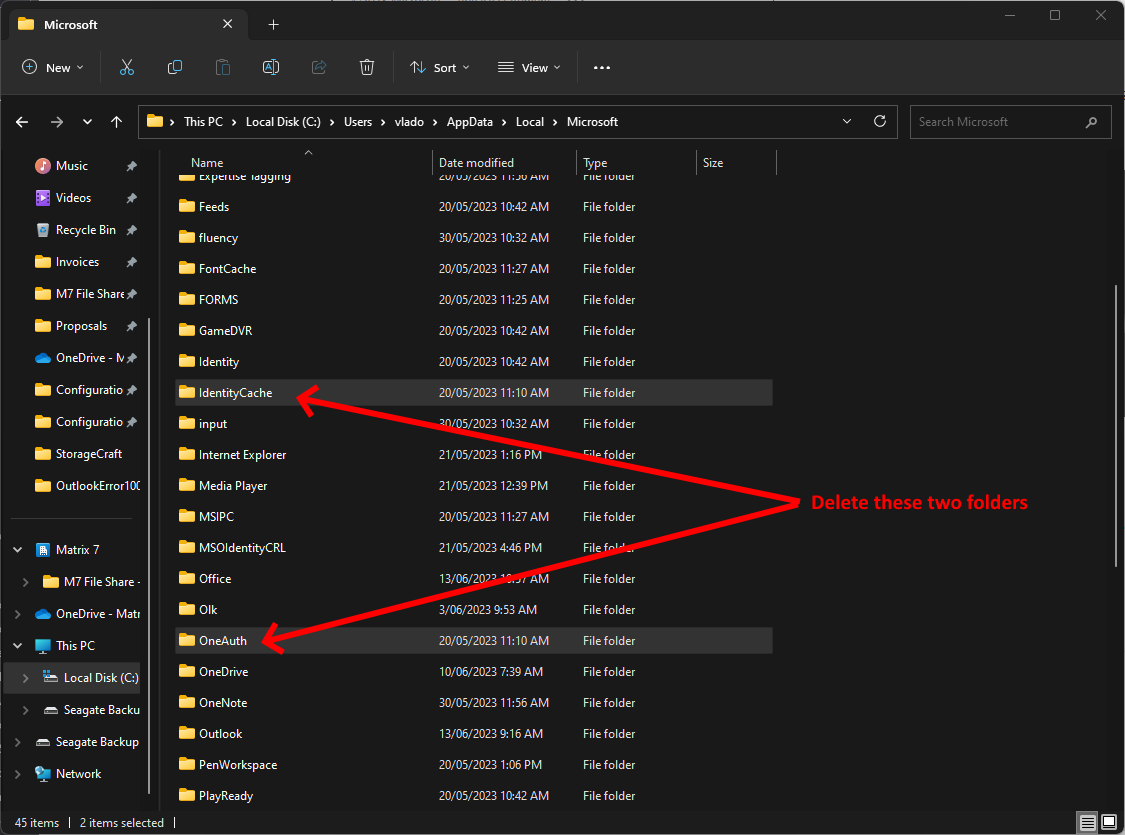
Task: Collapse the This PC tree node
Action: 16,645
